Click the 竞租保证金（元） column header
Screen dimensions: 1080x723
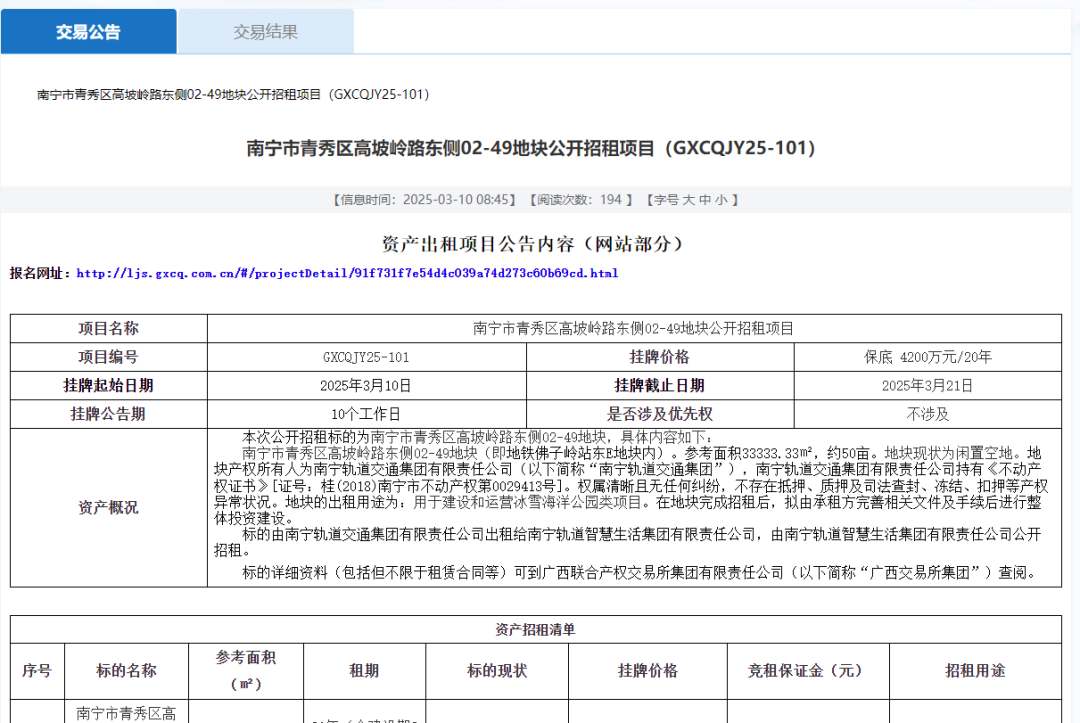(x=808, y=671)
